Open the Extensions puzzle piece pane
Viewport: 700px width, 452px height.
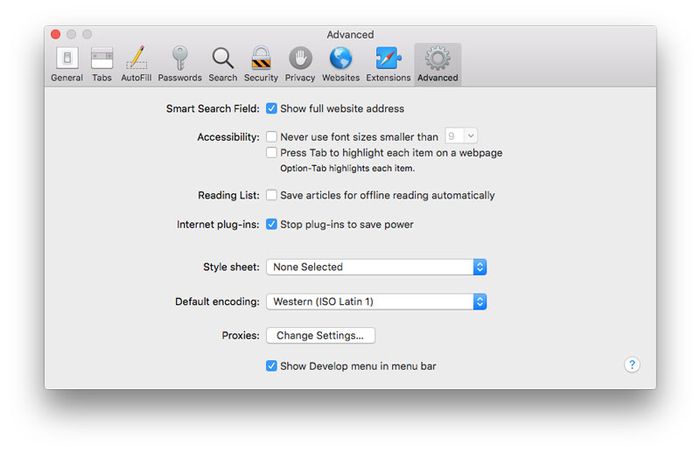coord(388,64)
